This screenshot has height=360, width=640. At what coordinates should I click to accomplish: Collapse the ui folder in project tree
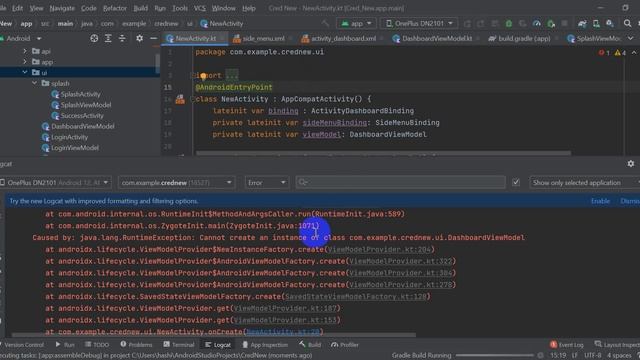coord(25,73)
